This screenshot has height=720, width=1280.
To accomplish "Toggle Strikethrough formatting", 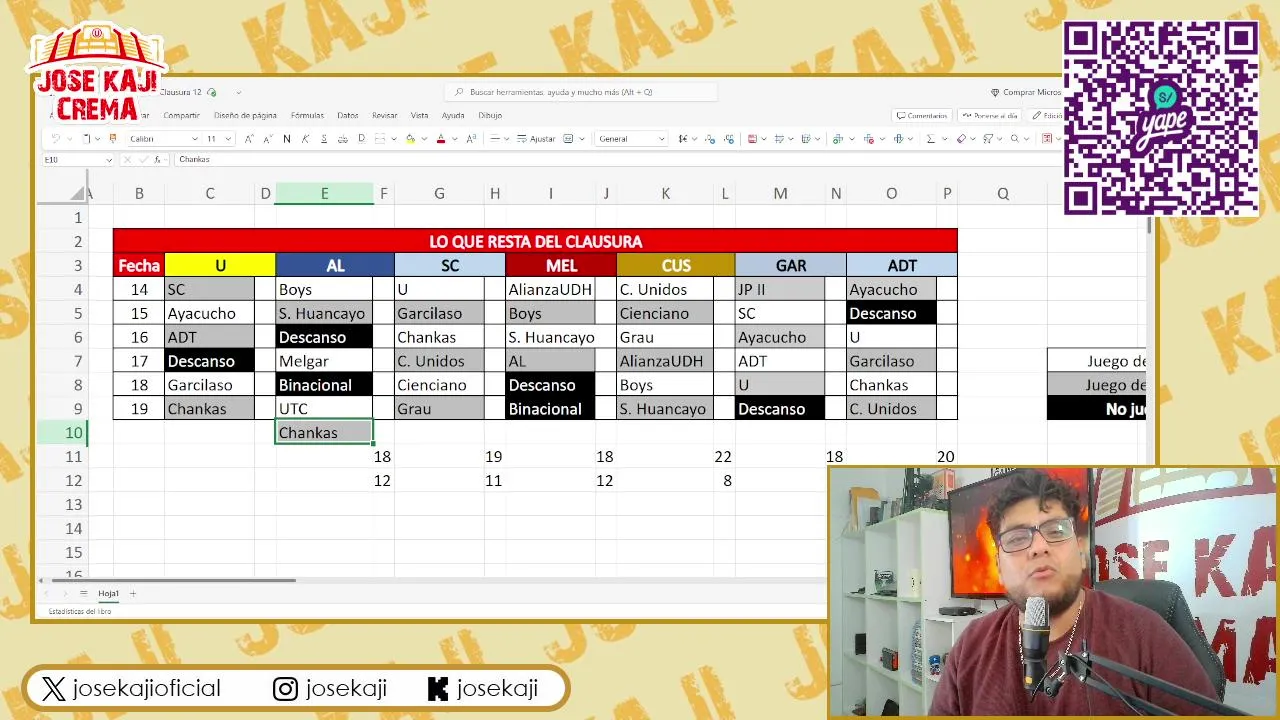I will coord(342,139).
